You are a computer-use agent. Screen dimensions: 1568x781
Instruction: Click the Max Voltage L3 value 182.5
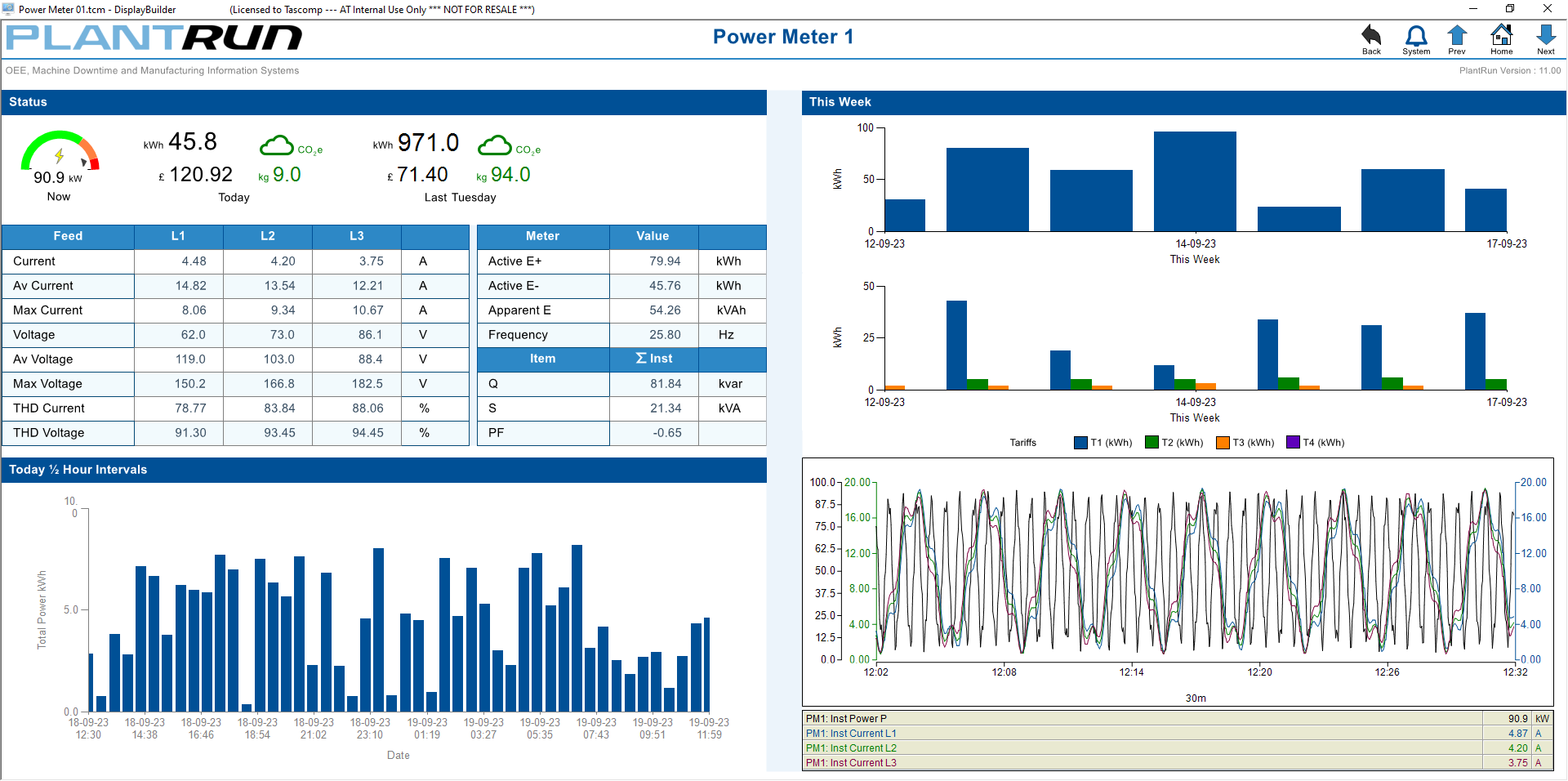click(367, 384)
